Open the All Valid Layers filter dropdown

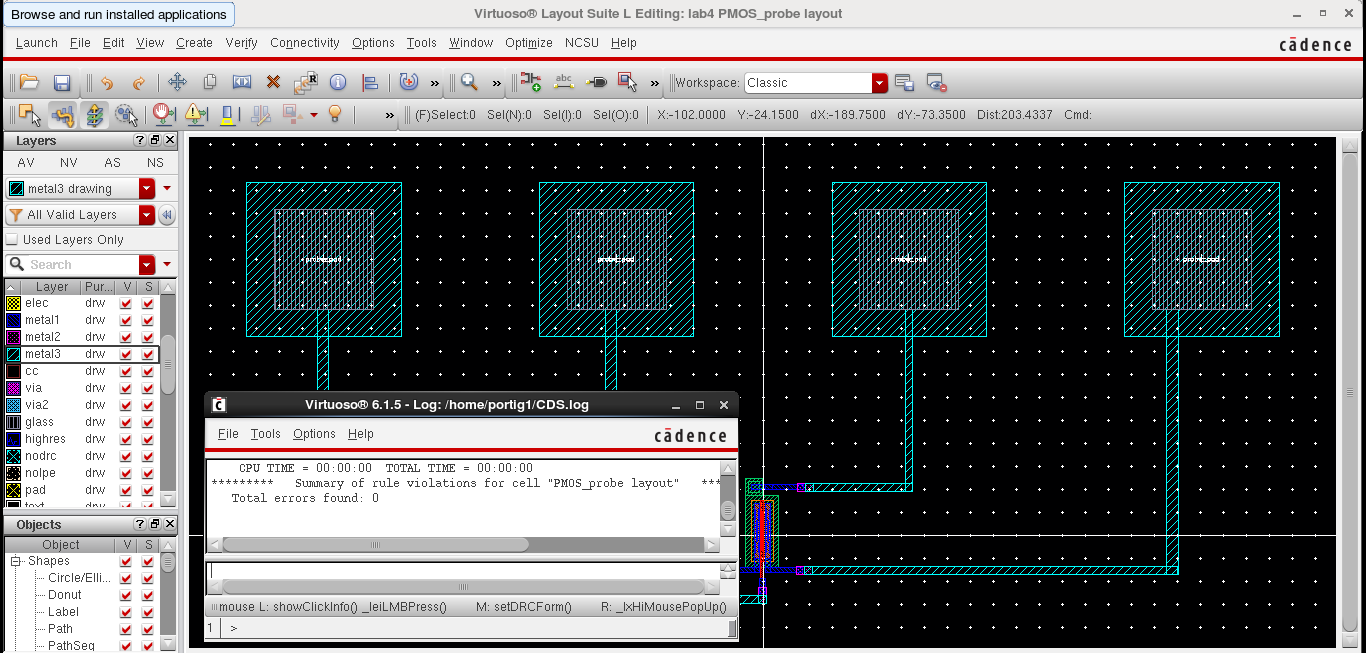pyautogui.click(x=147, y=215)
